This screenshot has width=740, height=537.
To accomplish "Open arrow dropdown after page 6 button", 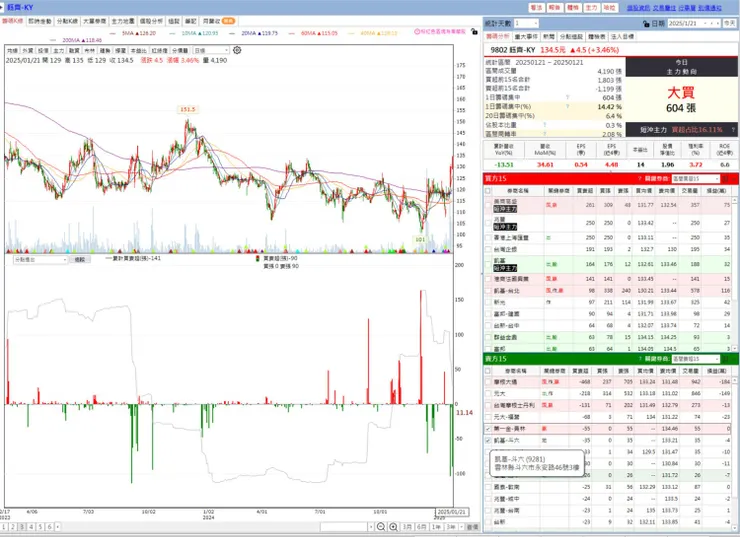I will click(59, 527).
